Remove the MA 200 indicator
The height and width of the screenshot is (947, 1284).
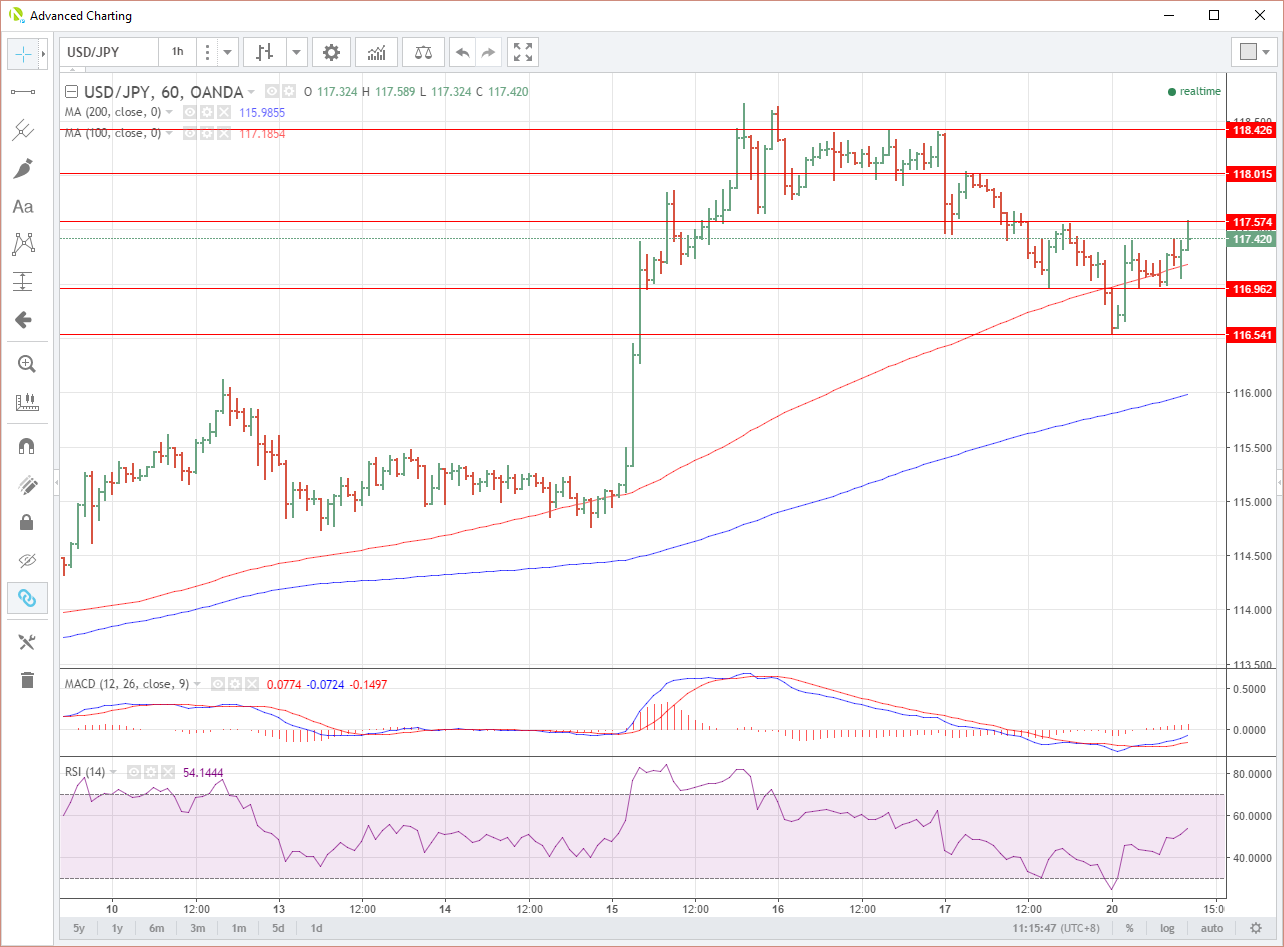[223, 112]
